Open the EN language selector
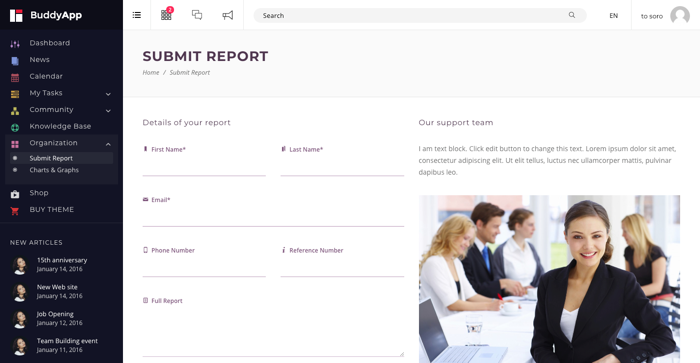The image size is (700, 363). (x=613, y=16)
